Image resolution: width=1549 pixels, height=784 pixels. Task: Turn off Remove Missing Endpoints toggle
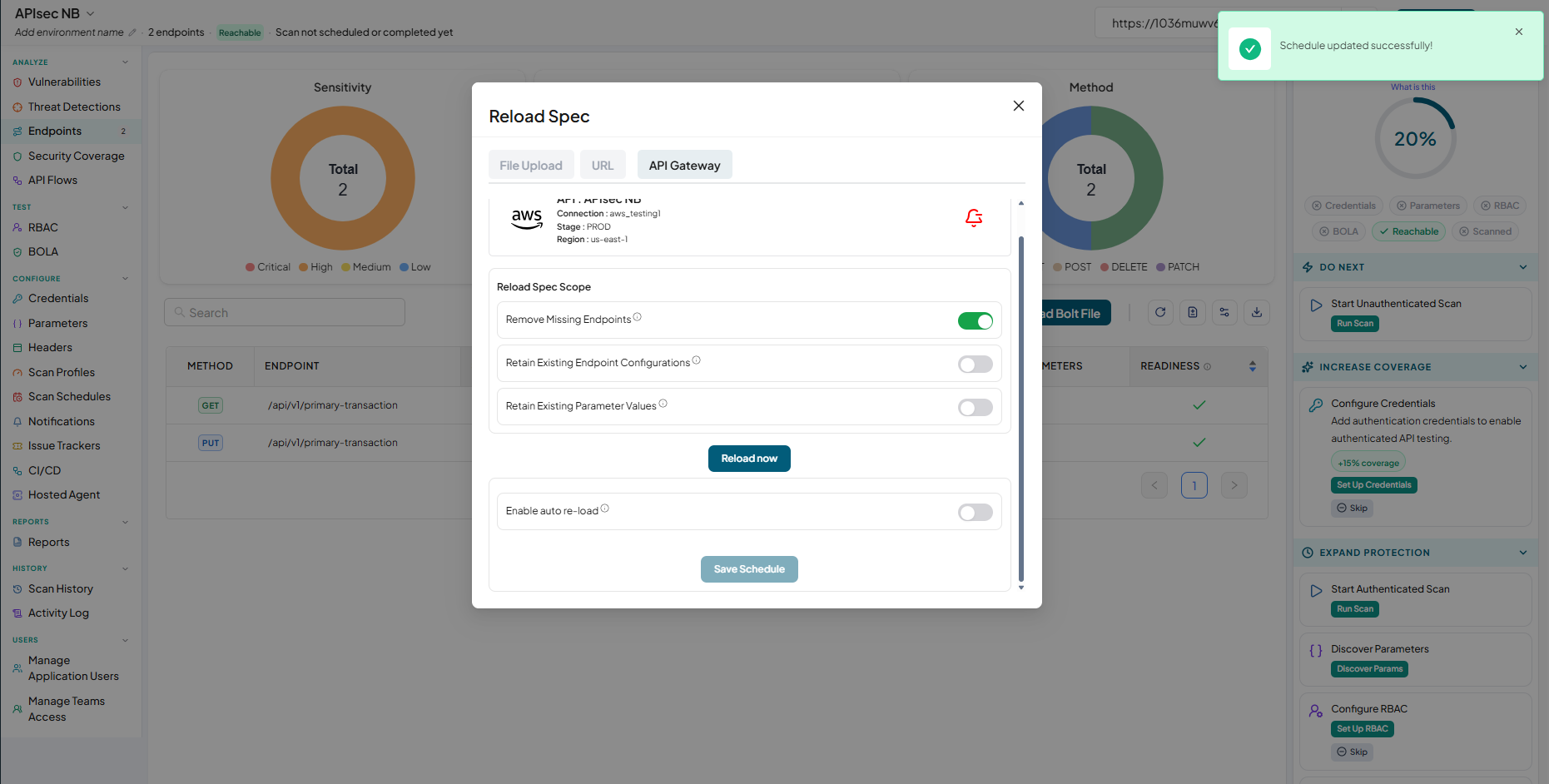pos(976,320)
